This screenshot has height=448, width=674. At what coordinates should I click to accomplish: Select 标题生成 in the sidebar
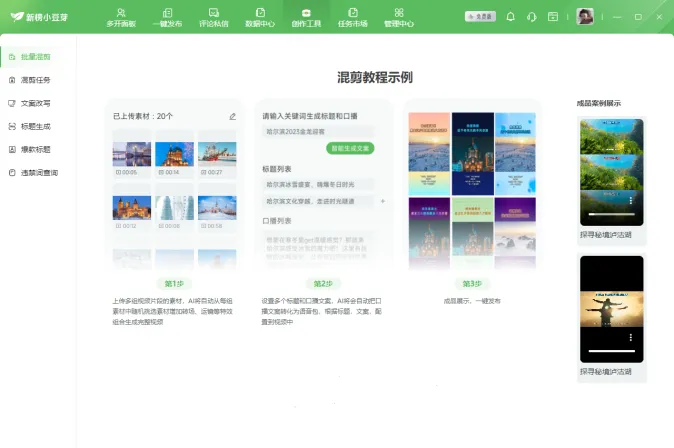click(36, 126)
